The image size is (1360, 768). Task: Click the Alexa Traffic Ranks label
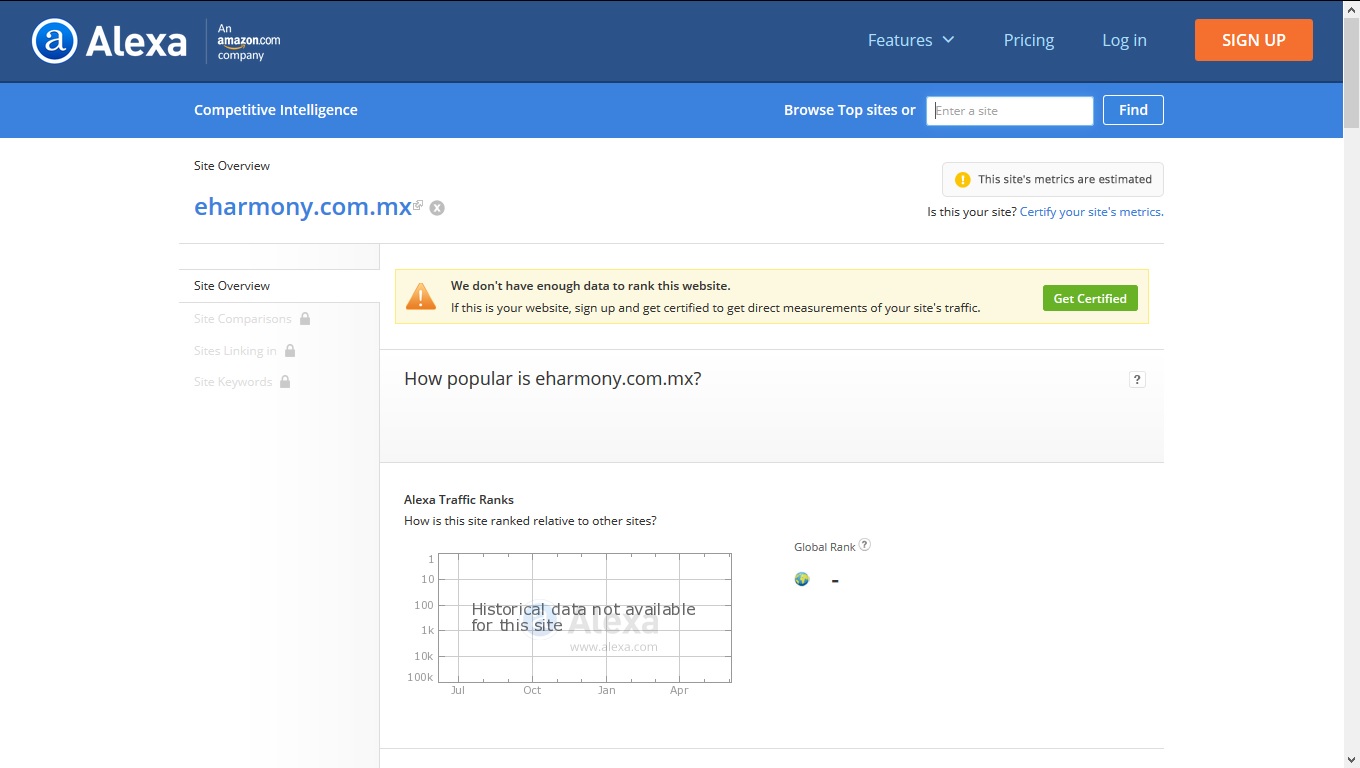[x=459, y=500]
